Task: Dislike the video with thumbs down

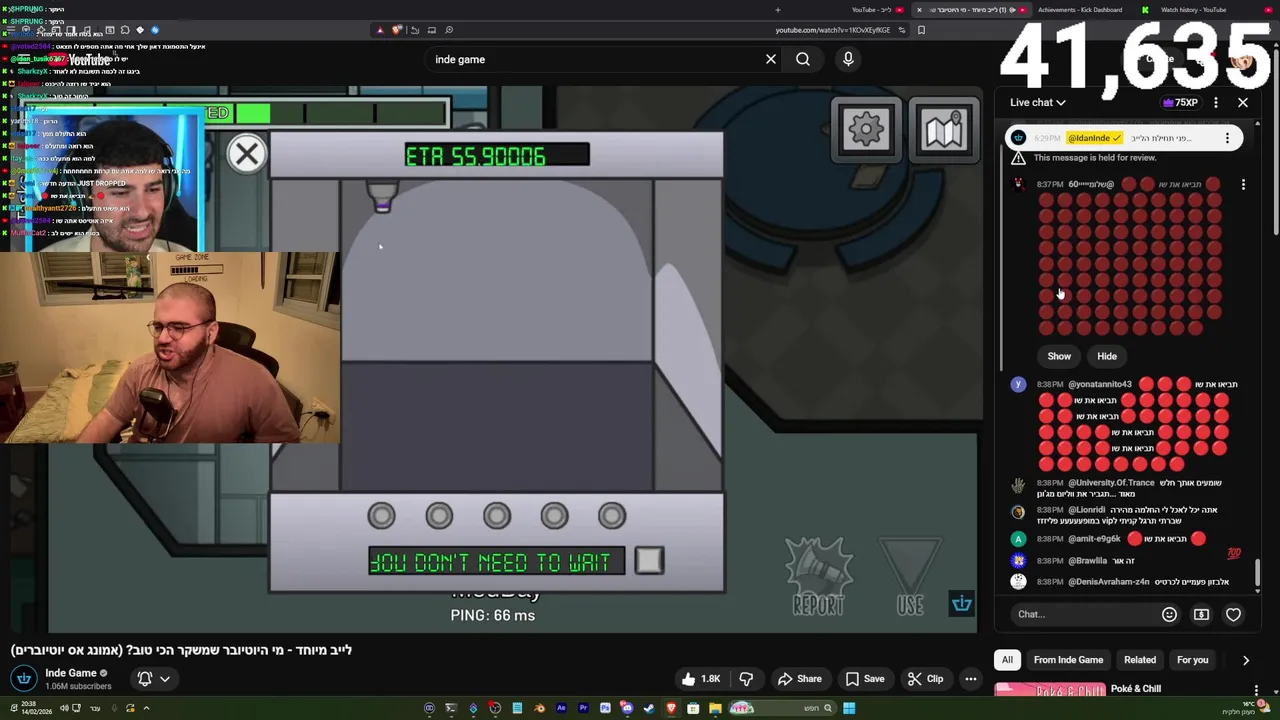Action: coord(746,679)
